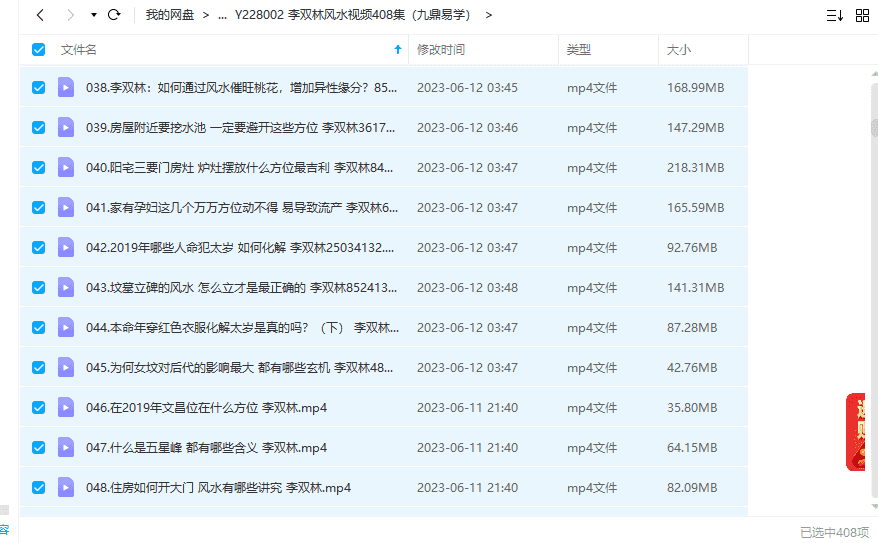Switch to grid view layout
The height and width of the screenshot is (543, 878).
[862, 15]
